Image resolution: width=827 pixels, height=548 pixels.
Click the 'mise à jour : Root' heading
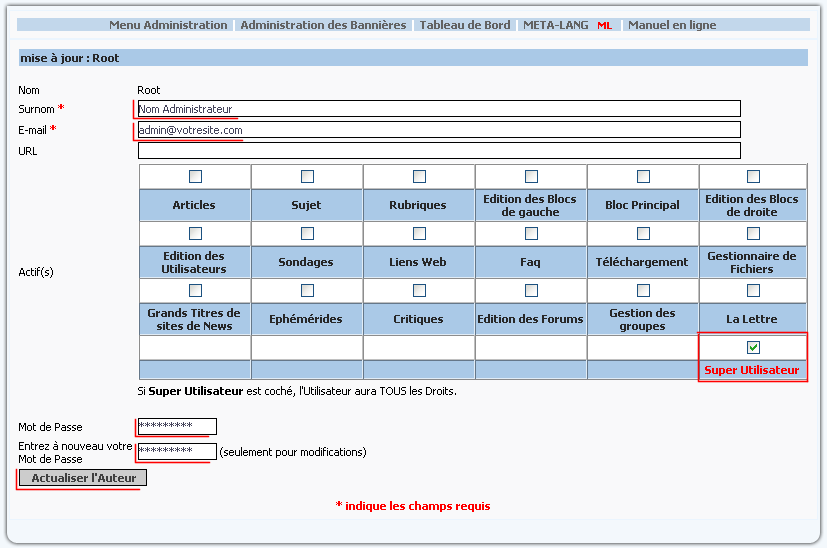[x=70, y=58]
